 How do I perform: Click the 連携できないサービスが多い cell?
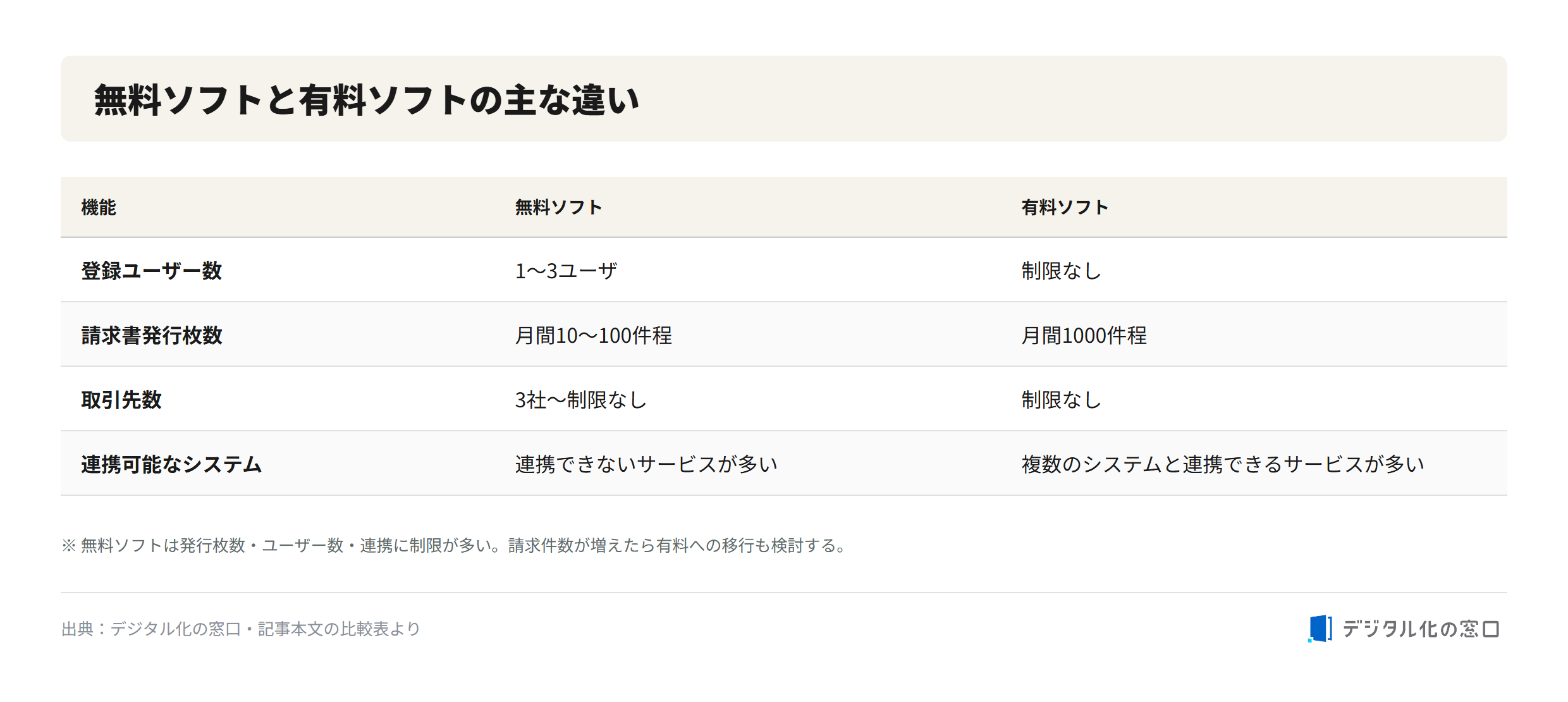click(x=646, y=464)
